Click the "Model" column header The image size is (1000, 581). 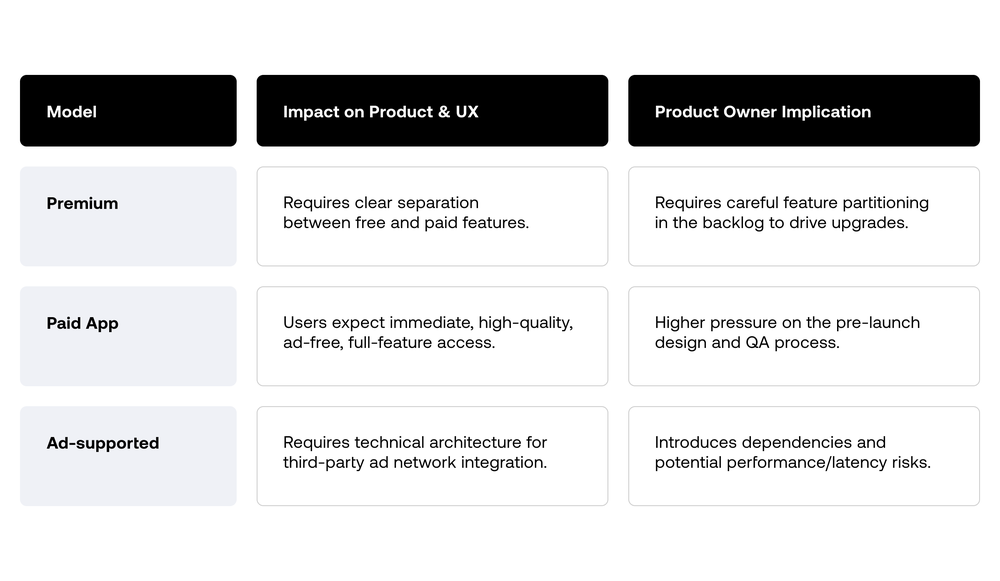point(128,111)
